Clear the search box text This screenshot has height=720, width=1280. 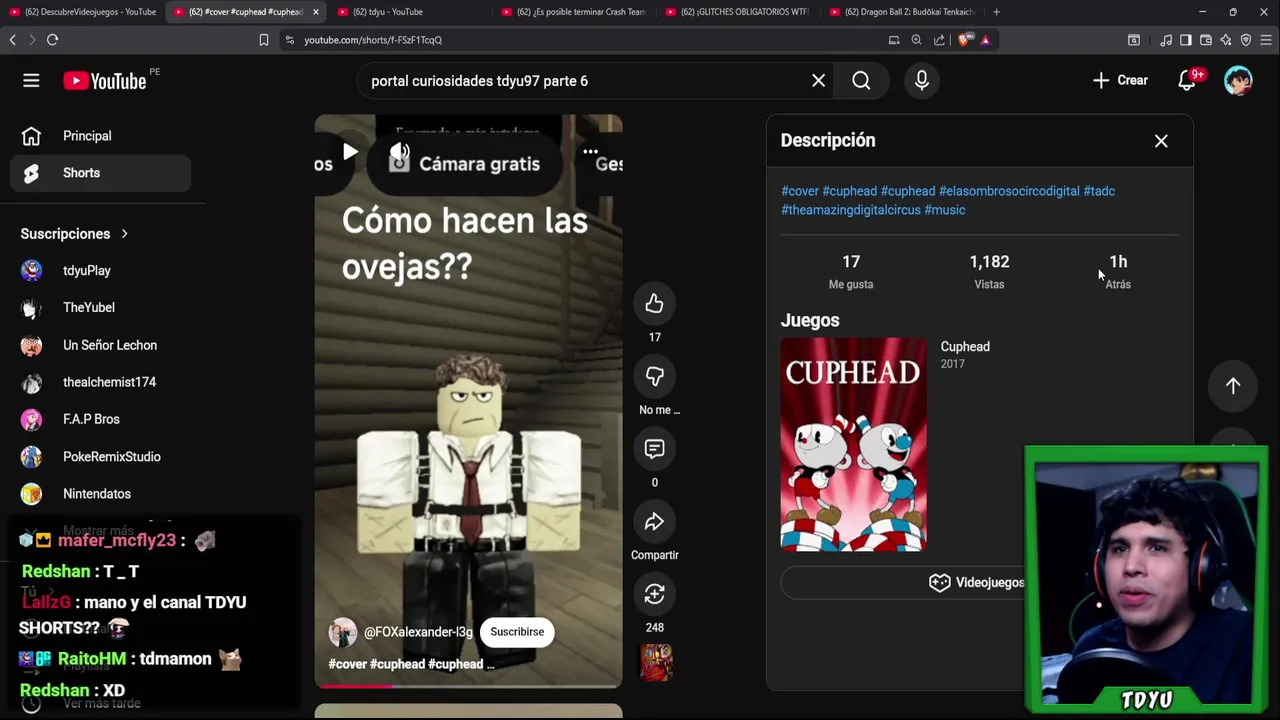click(x=818, y=81)
